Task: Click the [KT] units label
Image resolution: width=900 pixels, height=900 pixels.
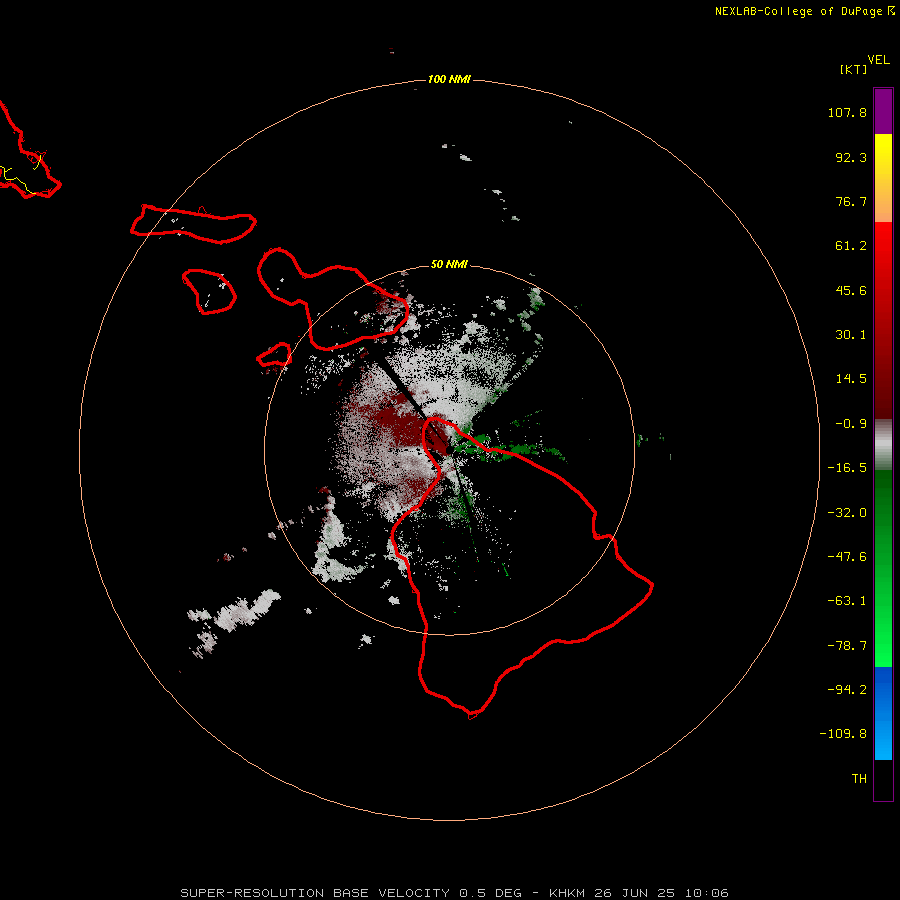Action: coord(854,69)
